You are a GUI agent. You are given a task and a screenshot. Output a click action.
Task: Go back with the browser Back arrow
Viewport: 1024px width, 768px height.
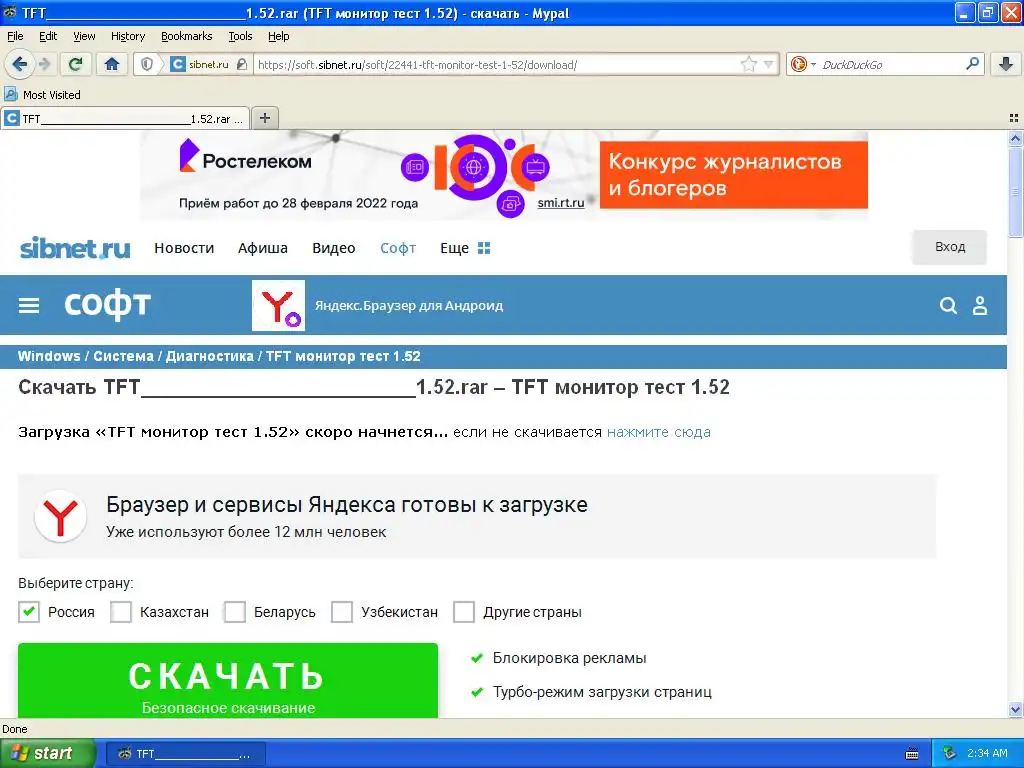[x=19, y=64]
